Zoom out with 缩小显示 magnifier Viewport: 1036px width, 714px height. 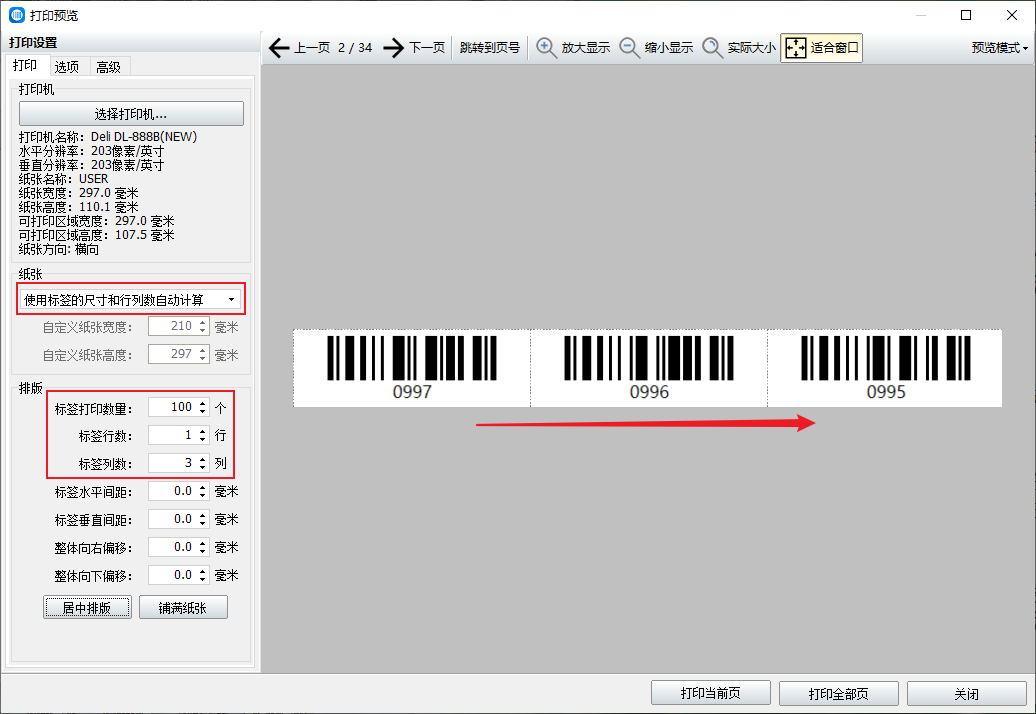pos(655,48)
